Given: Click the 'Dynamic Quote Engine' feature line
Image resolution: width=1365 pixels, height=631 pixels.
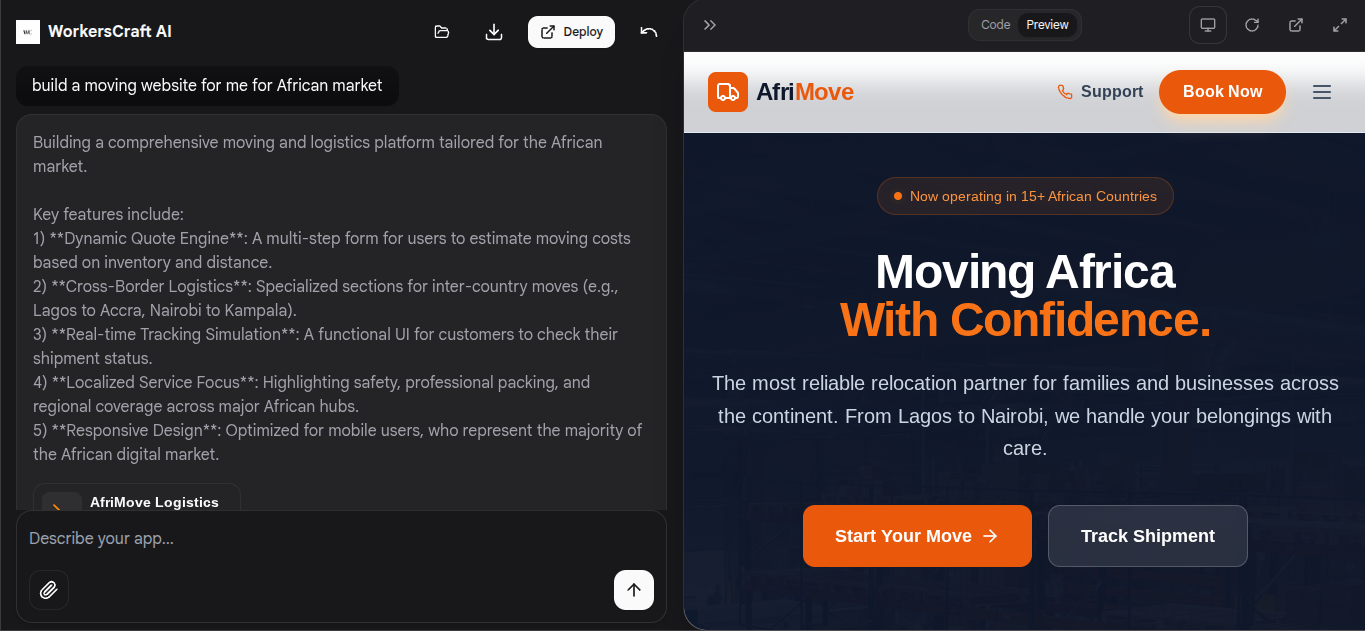Looking at the screenshot, I should [x=332, y=250].
